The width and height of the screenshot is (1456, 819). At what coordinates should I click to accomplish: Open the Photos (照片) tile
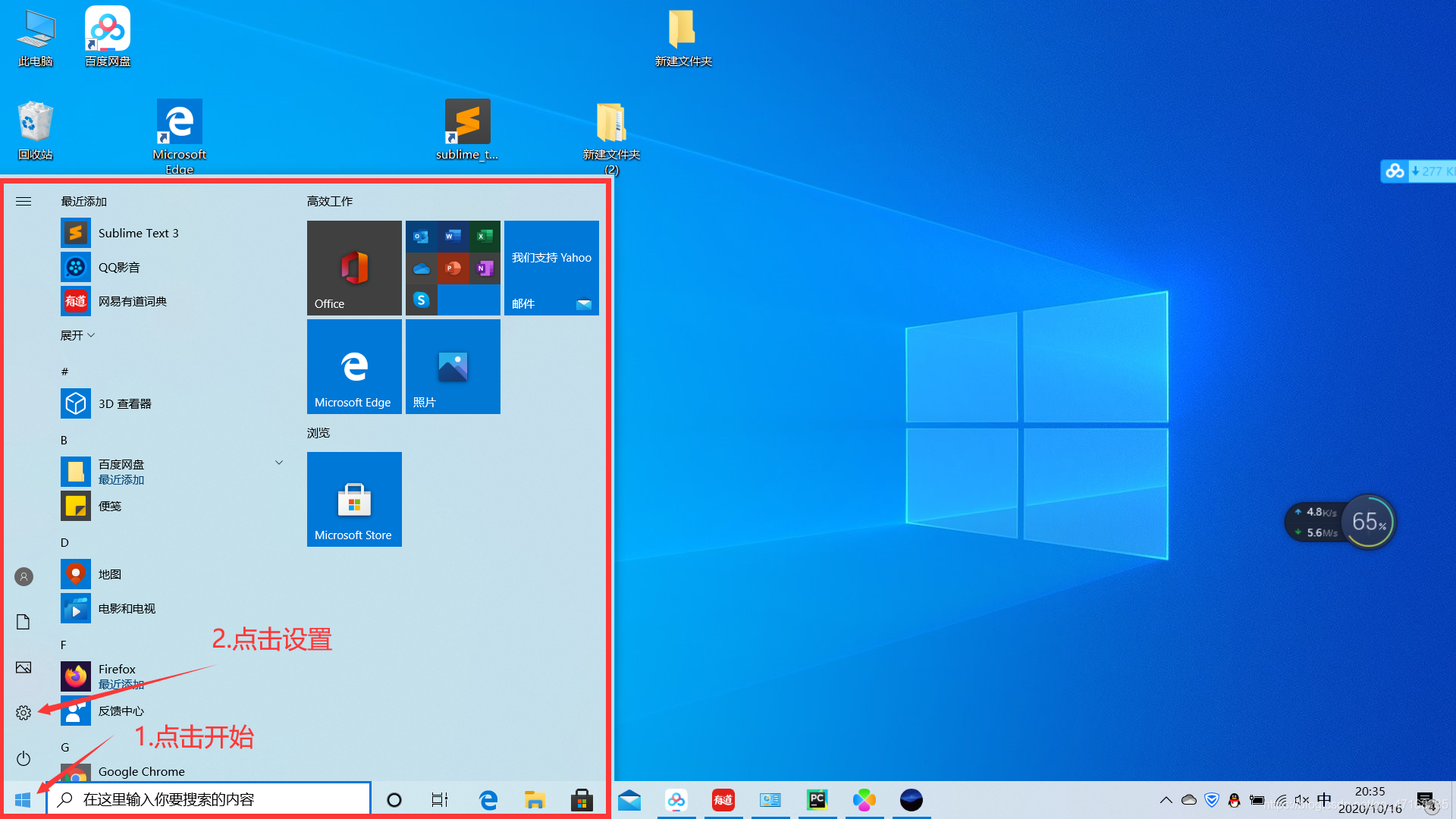pyautogui.click(x=453, y=366)
